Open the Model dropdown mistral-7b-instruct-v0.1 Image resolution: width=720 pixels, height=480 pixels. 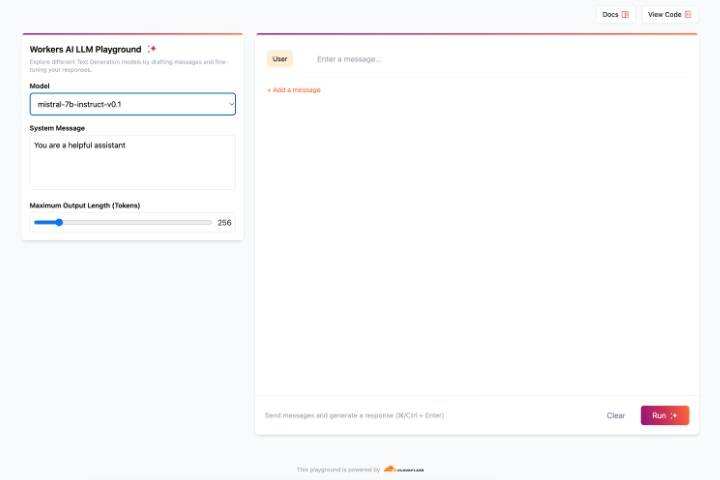point(133,104)
